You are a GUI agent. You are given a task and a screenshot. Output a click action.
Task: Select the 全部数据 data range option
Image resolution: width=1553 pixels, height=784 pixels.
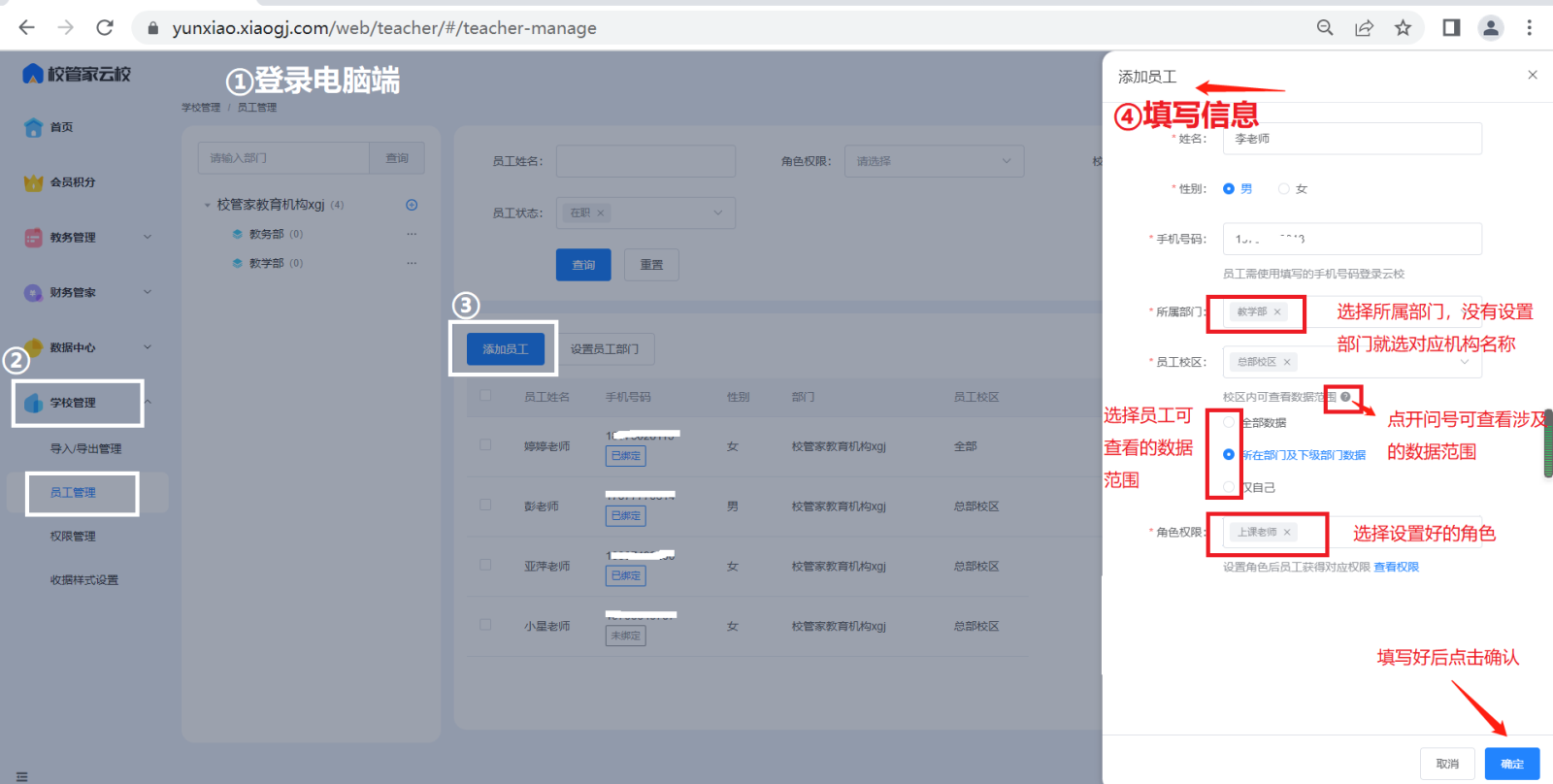coord(1229,422)
